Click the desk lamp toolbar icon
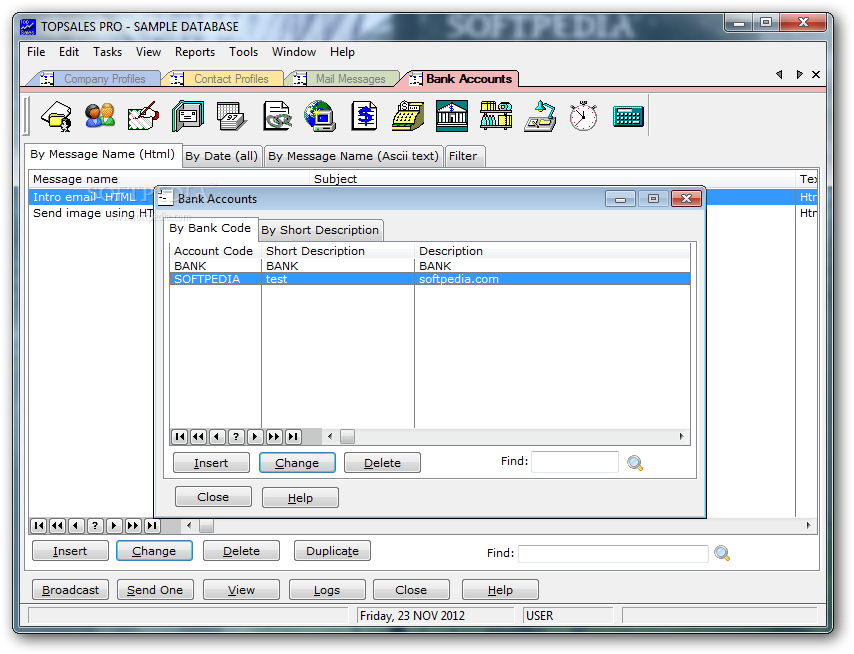 [540, 117]
